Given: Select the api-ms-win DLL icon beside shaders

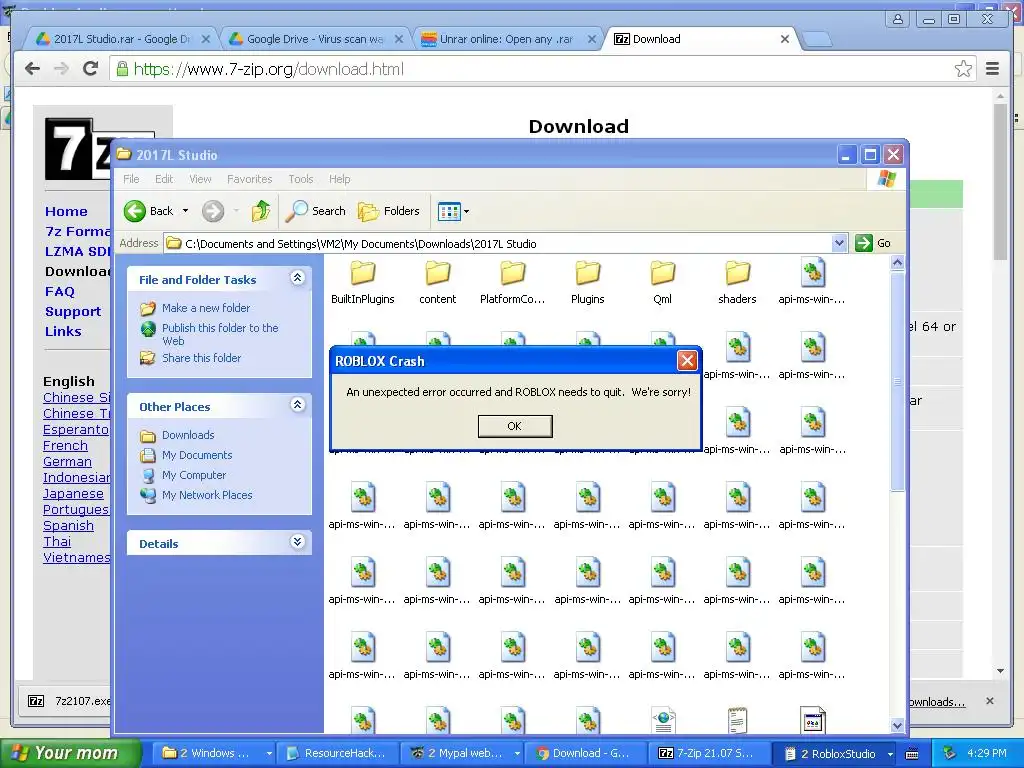Looking at the screenshot, I should pyautogui.click(x=812, y=273).
